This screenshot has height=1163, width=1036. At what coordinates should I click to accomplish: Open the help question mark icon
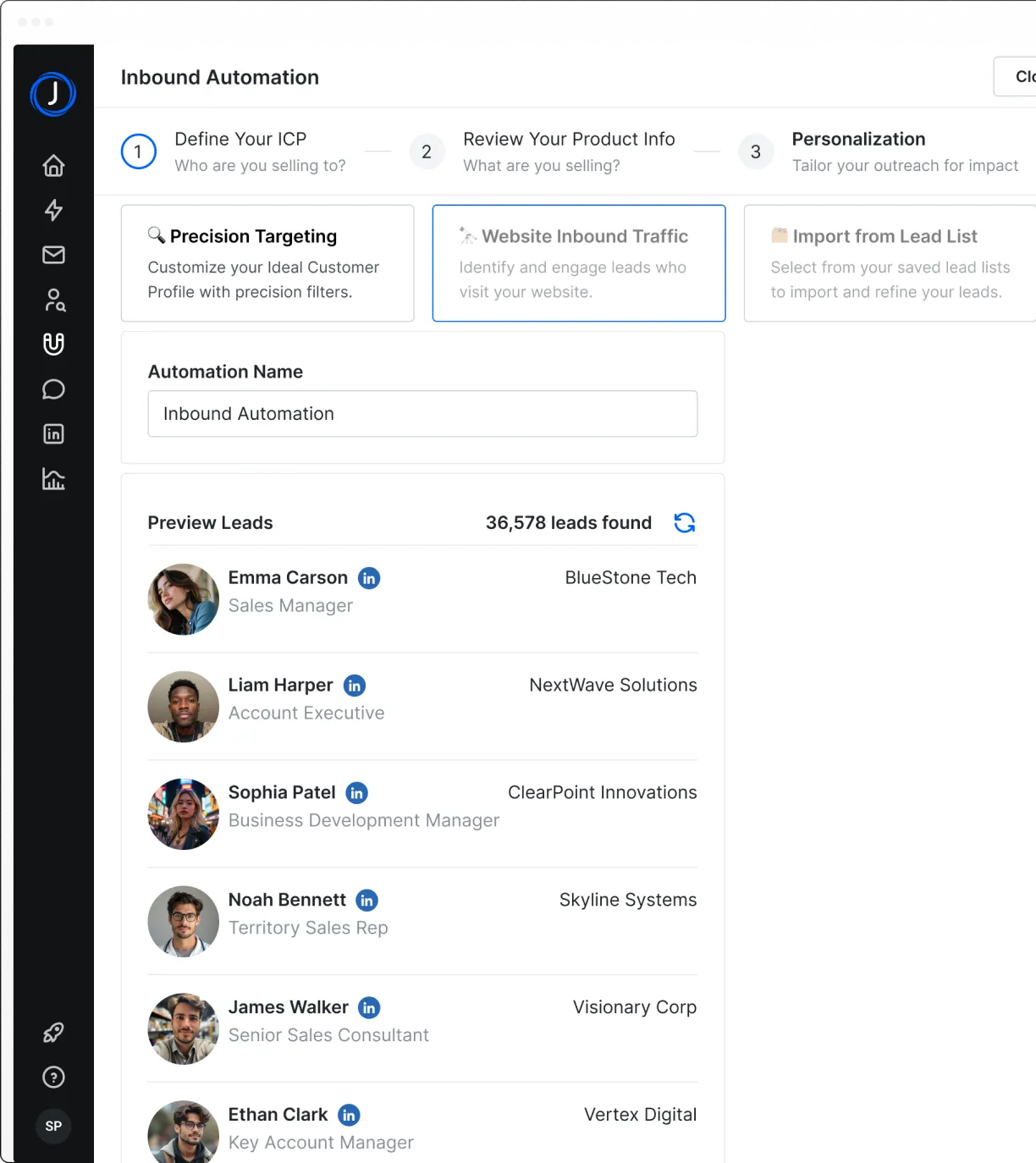[x=53, y=1078]
